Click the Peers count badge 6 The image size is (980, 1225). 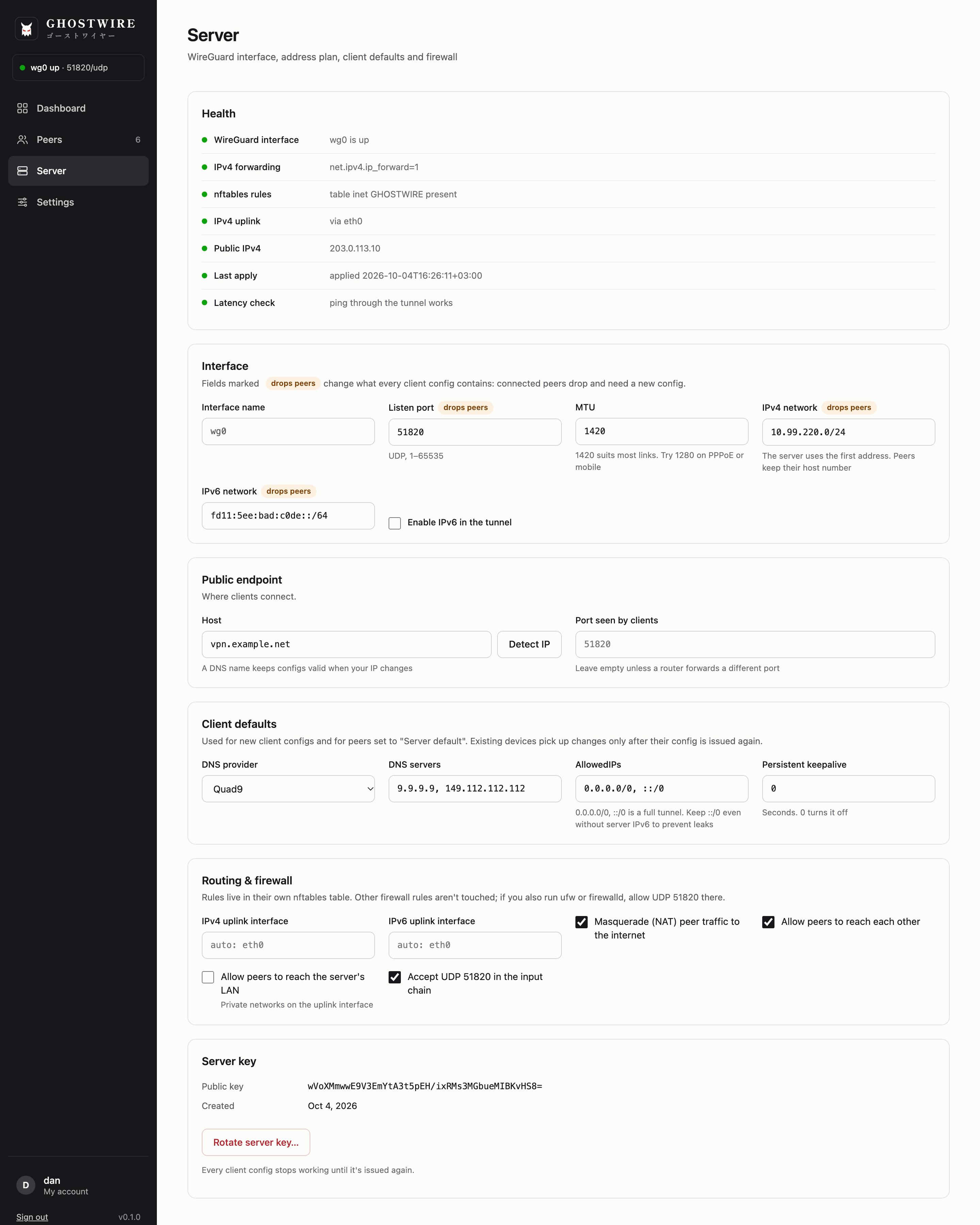coord(137,140)
